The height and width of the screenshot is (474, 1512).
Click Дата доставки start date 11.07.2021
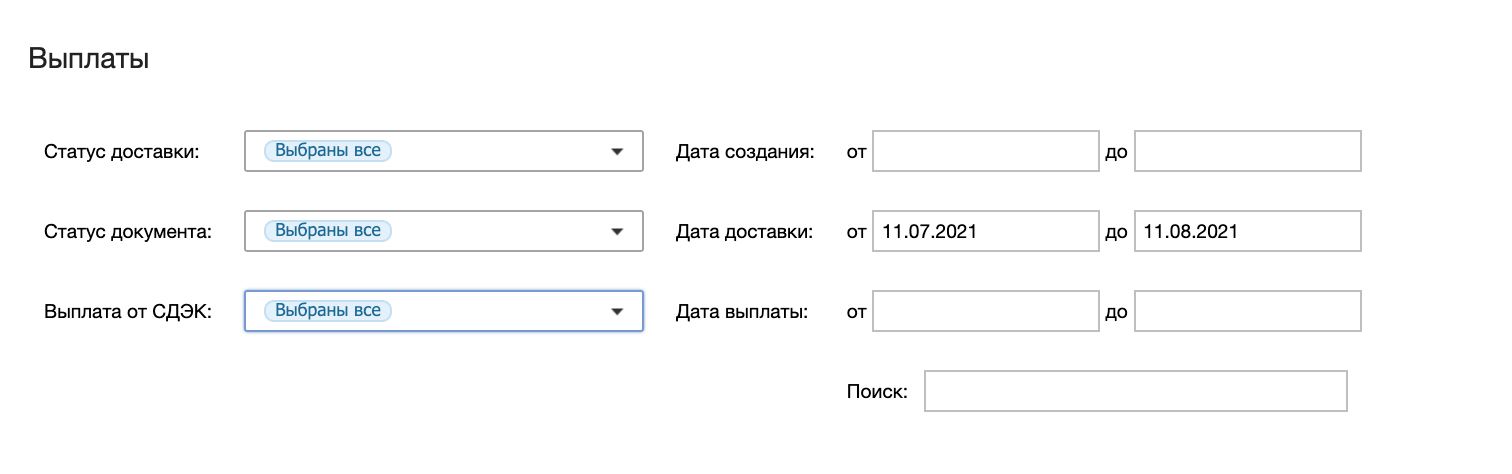point(985,232)
